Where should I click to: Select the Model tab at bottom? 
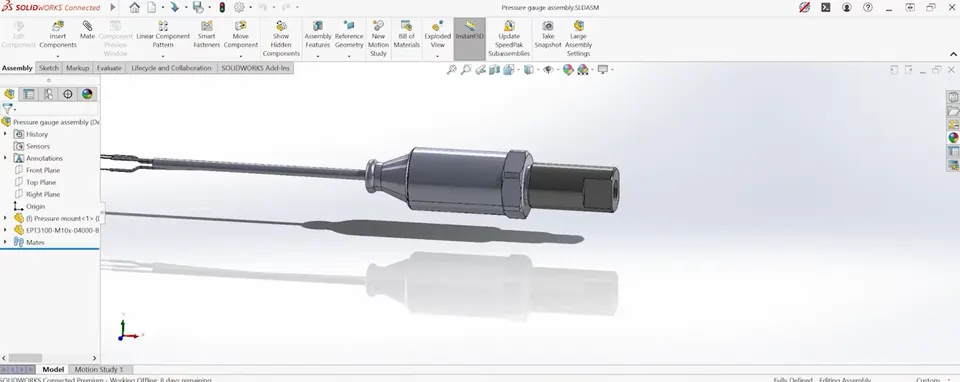(x=53, y=369)
